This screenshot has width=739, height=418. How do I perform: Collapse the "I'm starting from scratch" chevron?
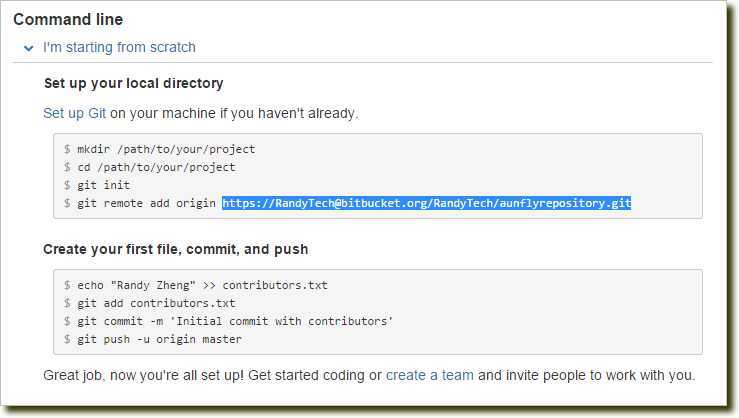pos(29,48)
